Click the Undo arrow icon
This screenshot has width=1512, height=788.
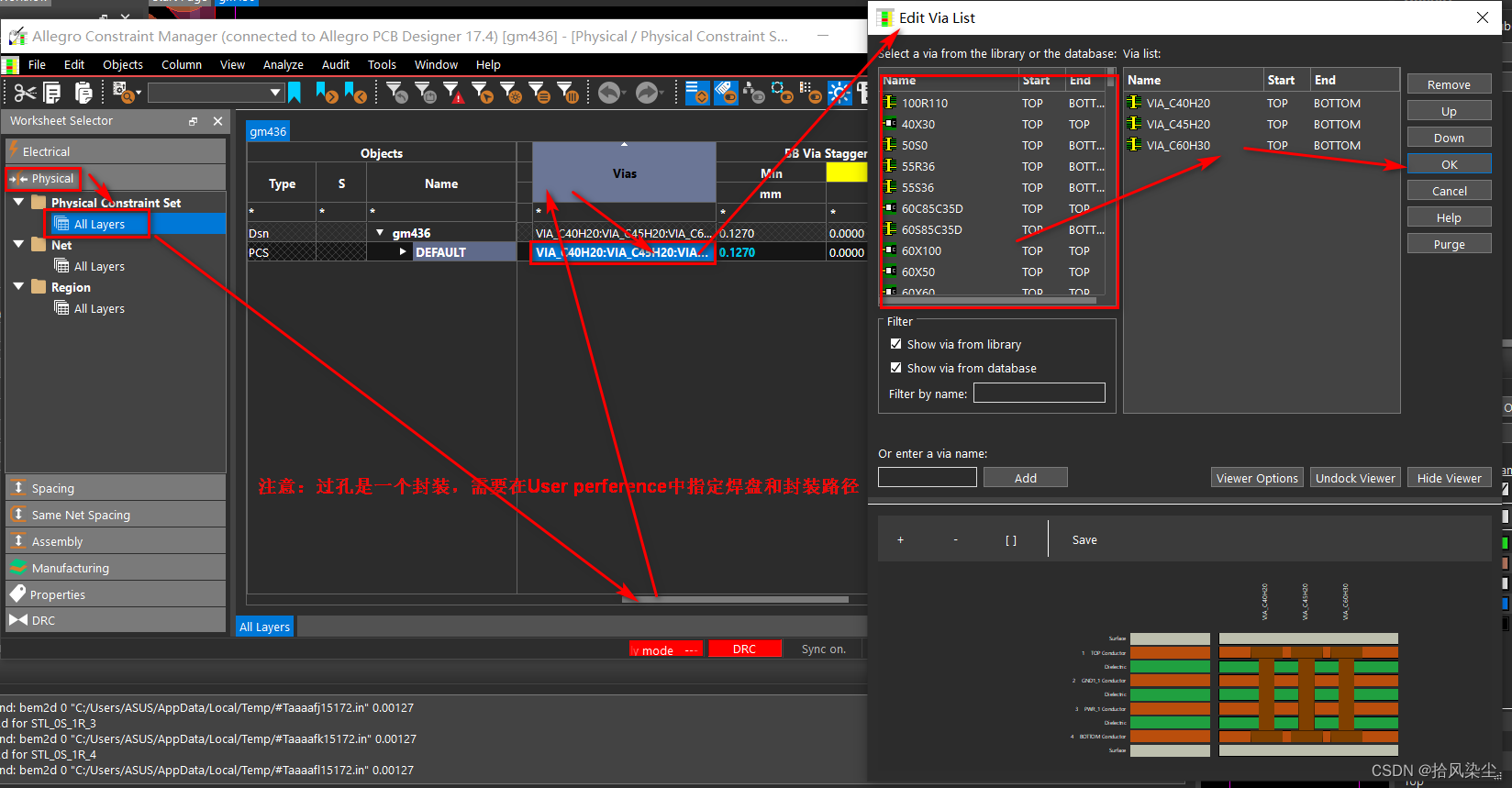pyautogui.click(x=609, y=93)
